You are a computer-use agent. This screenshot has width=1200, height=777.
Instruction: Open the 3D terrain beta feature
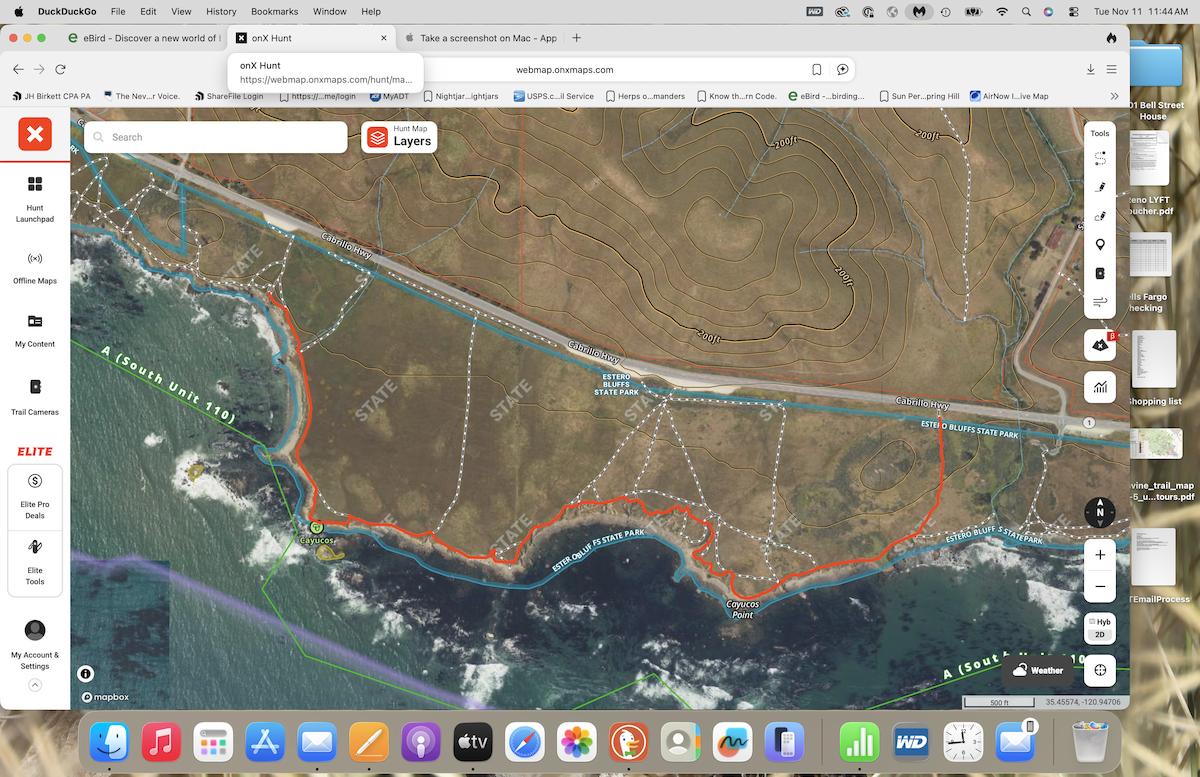pos(1100,344)
